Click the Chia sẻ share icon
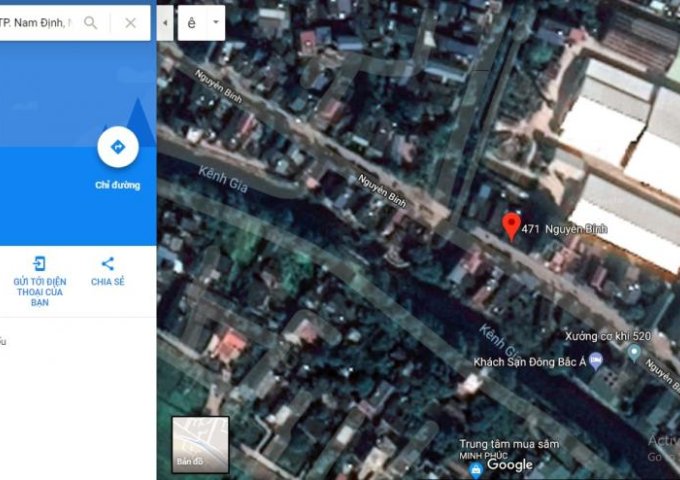Screen dimensions: 680x480 (107, 264)
